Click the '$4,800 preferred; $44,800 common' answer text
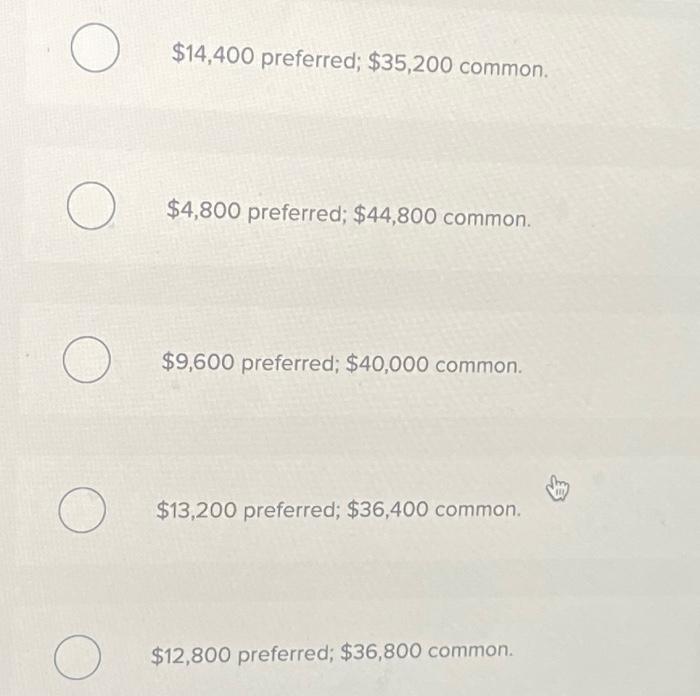This screenshot has width=700, height=696. tap(349, 214)
